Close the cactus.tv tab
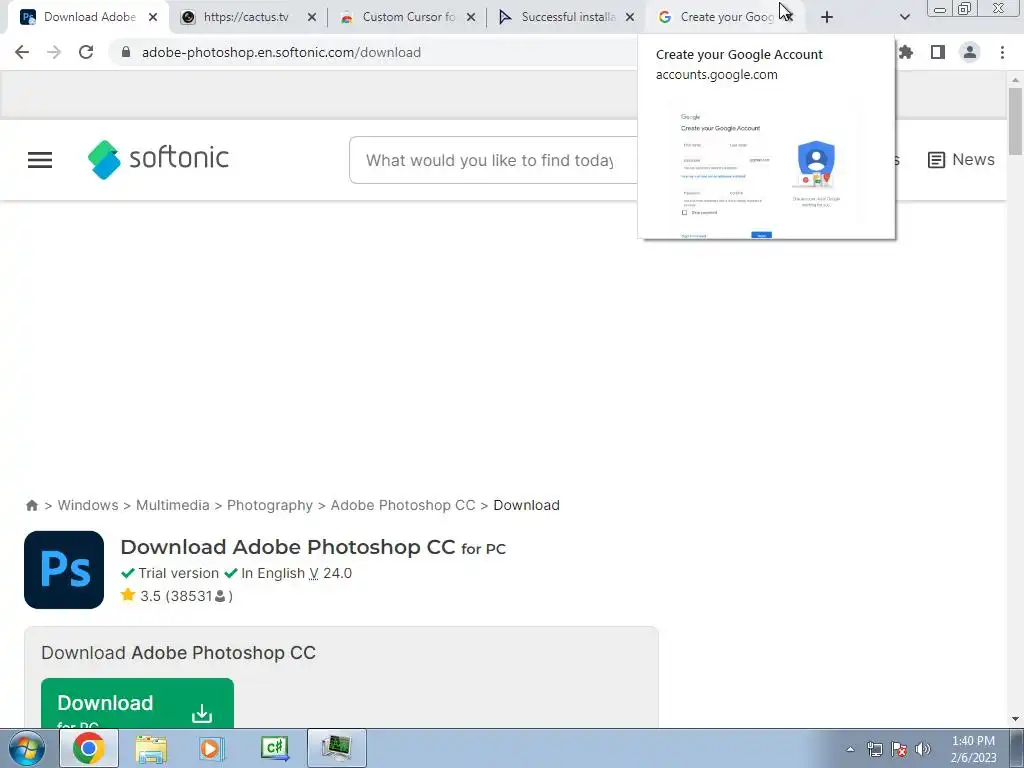Image resolution: width=1024 pixels, height=768 pixels. tap(312, 18)
